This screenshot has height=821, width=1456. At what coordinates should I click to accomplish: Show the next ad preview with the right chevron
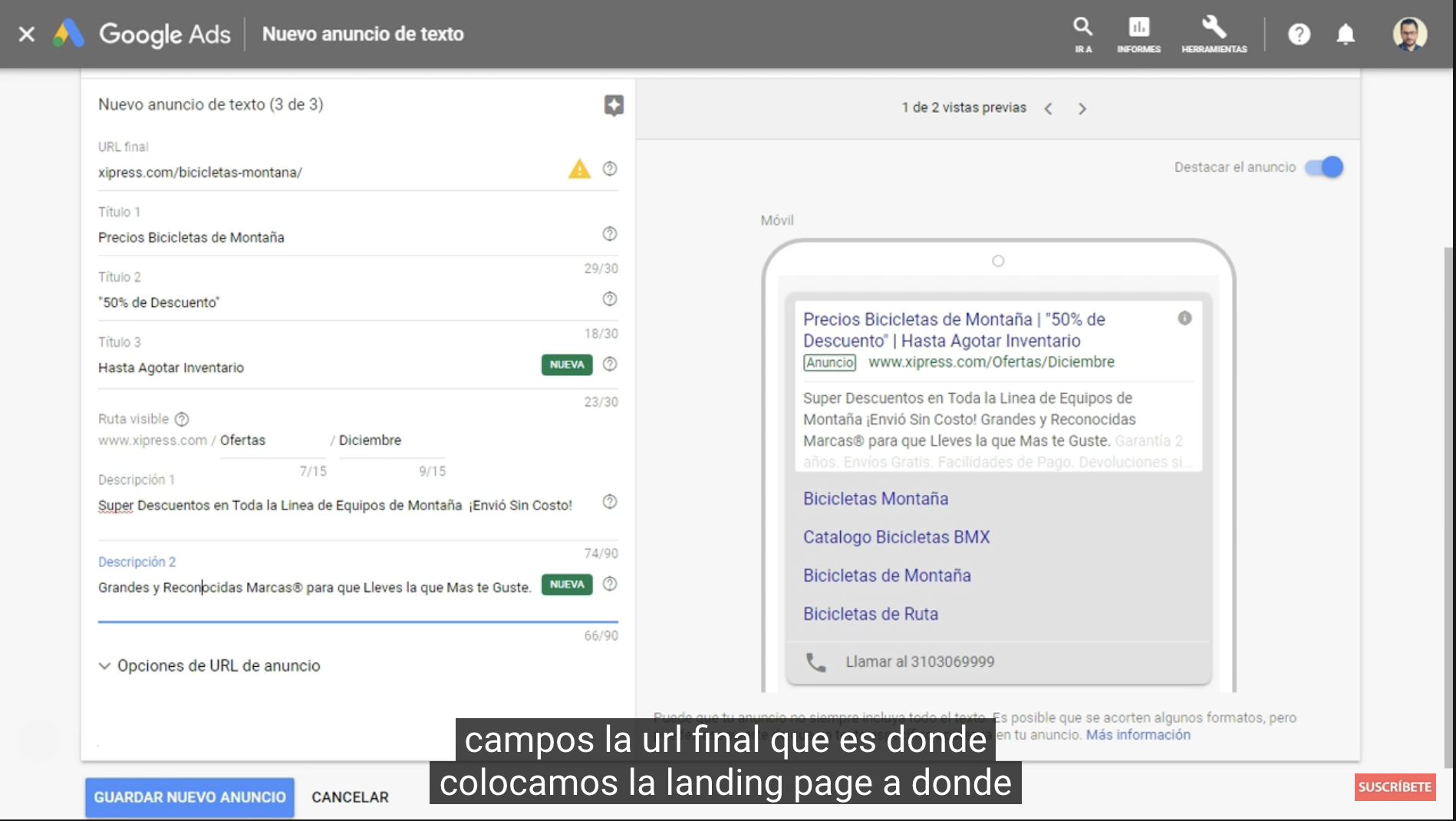[x=1082, y=108]
